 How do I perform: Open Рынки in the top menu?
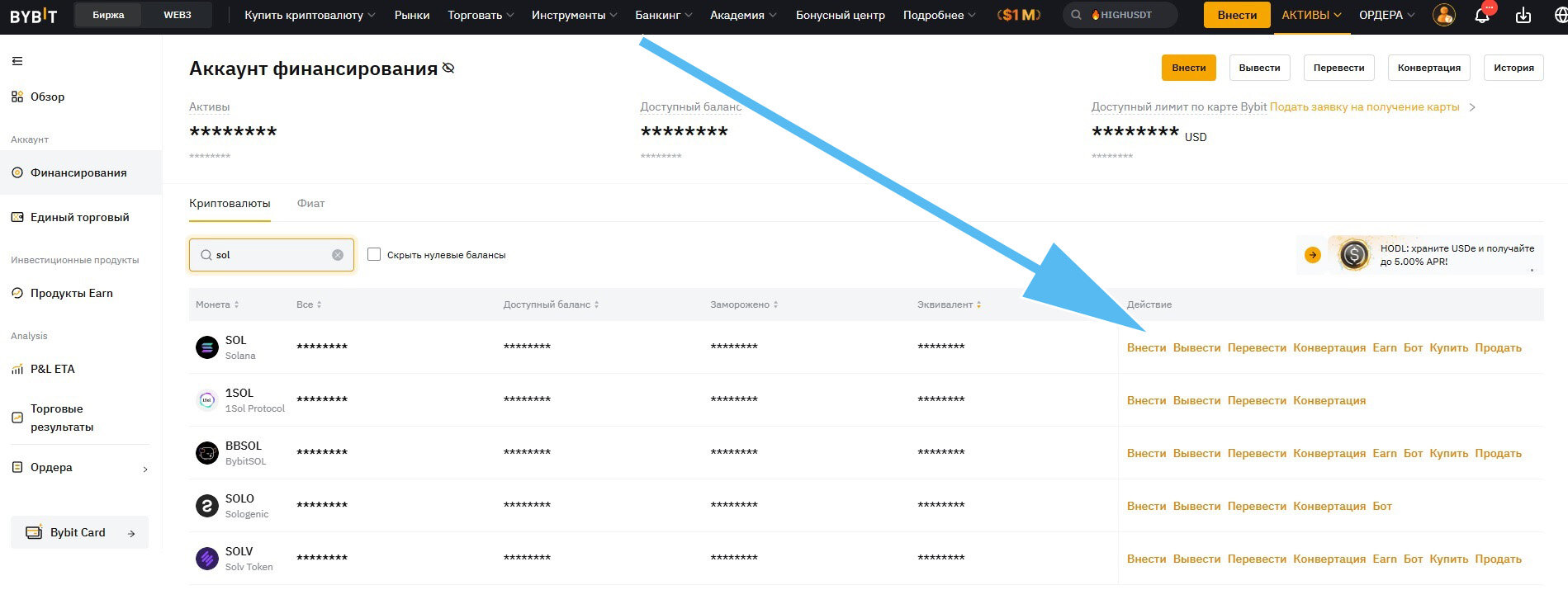(x=412, y=15)
